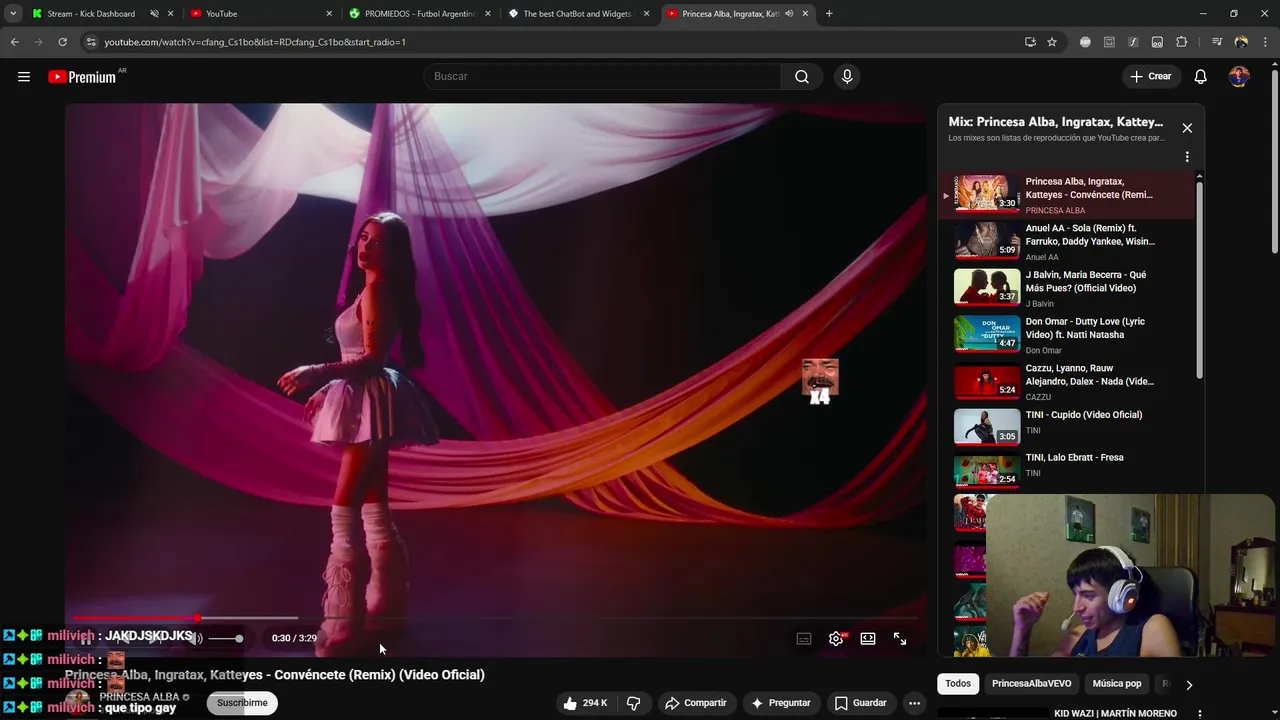Image resolution: width=1280 pixels, height=720 pixels.
Task: Click the Compartir share button
Action: [696, 703]
